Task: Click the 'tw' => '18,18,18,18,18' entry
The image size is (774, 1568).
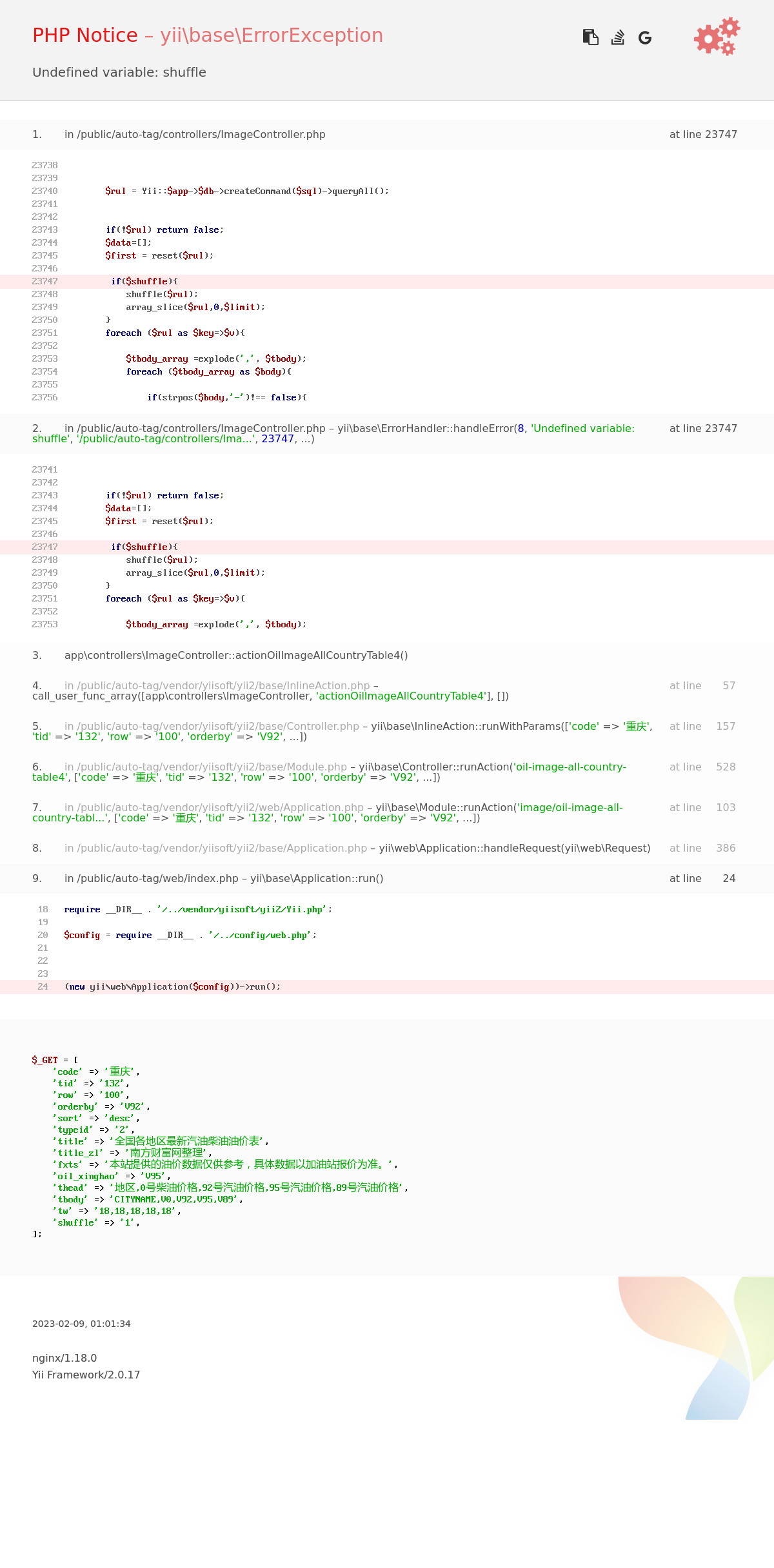Action: coord(117,1211)
